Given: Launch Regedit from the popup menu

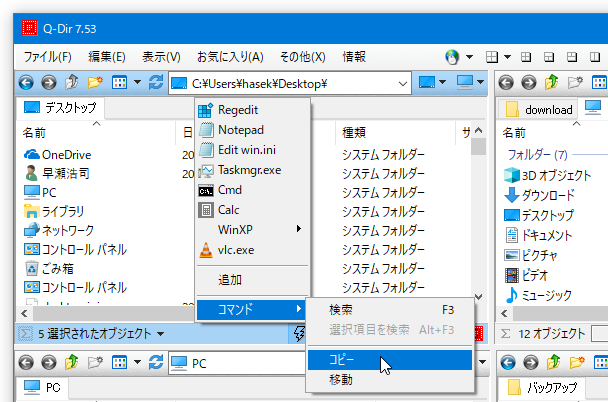Looking at the screenshot, I should (254, 110).
